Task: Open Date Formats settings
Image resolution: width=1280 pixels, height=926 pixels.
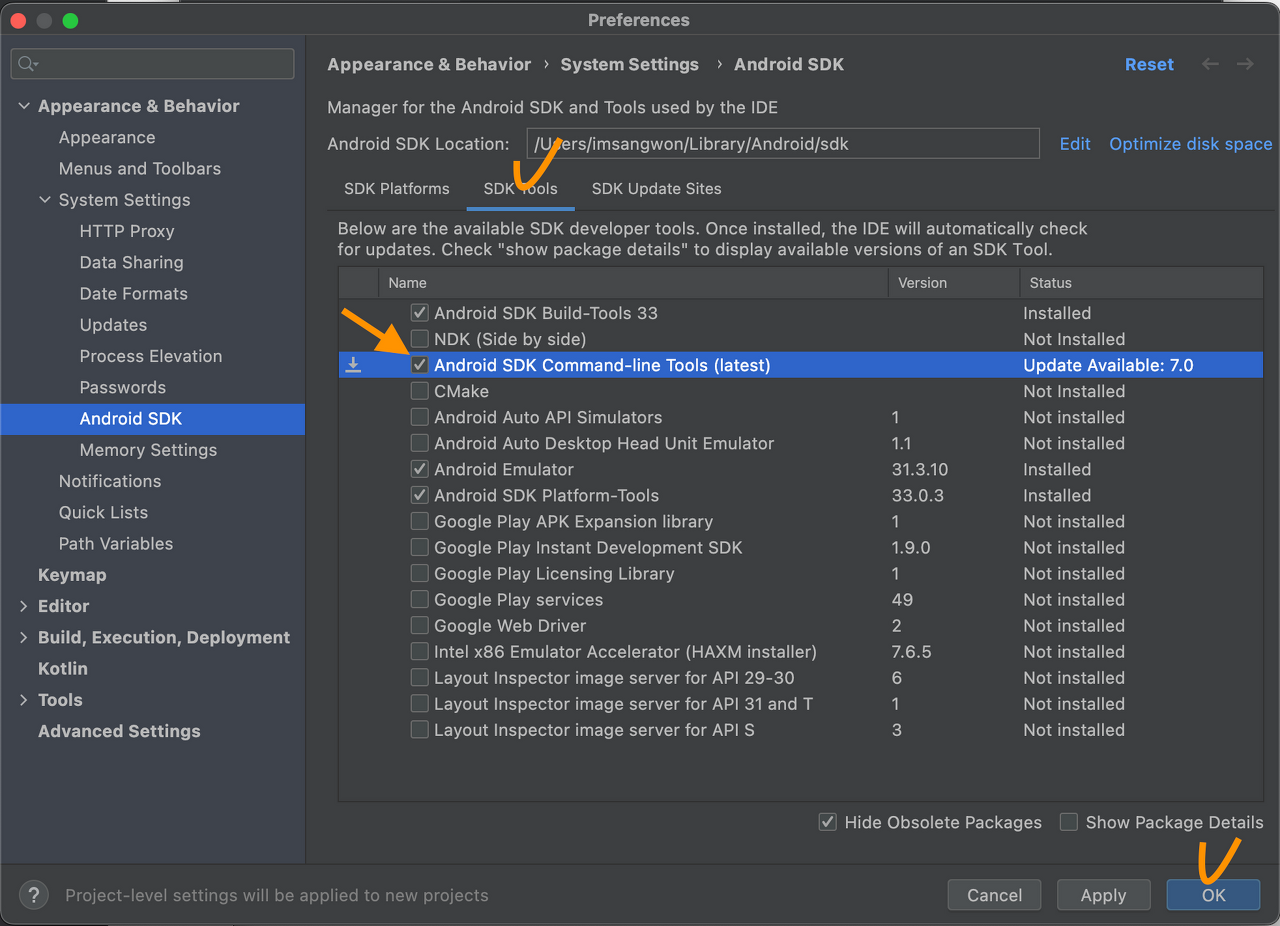Action: click(134, 293)
